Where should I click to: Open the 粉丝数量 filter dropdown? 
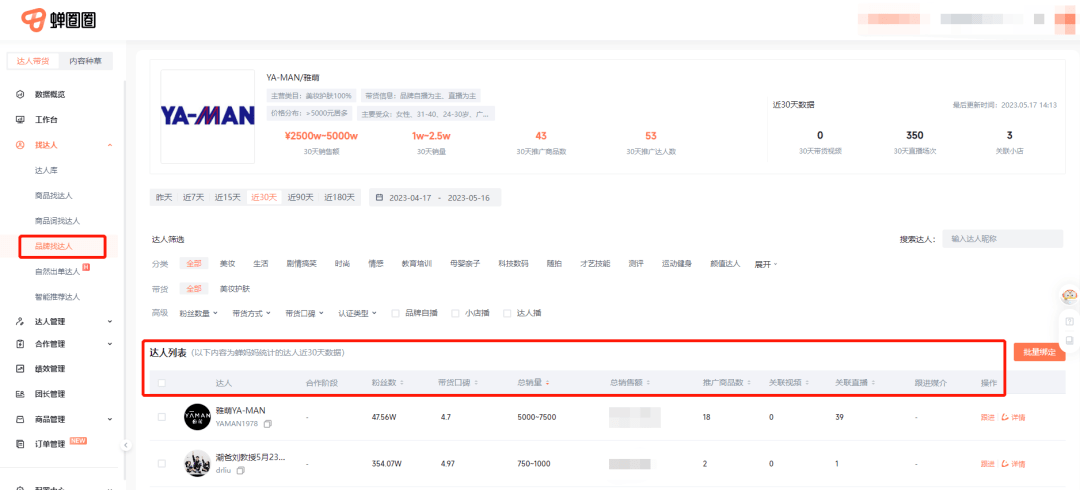click(198, 313)
